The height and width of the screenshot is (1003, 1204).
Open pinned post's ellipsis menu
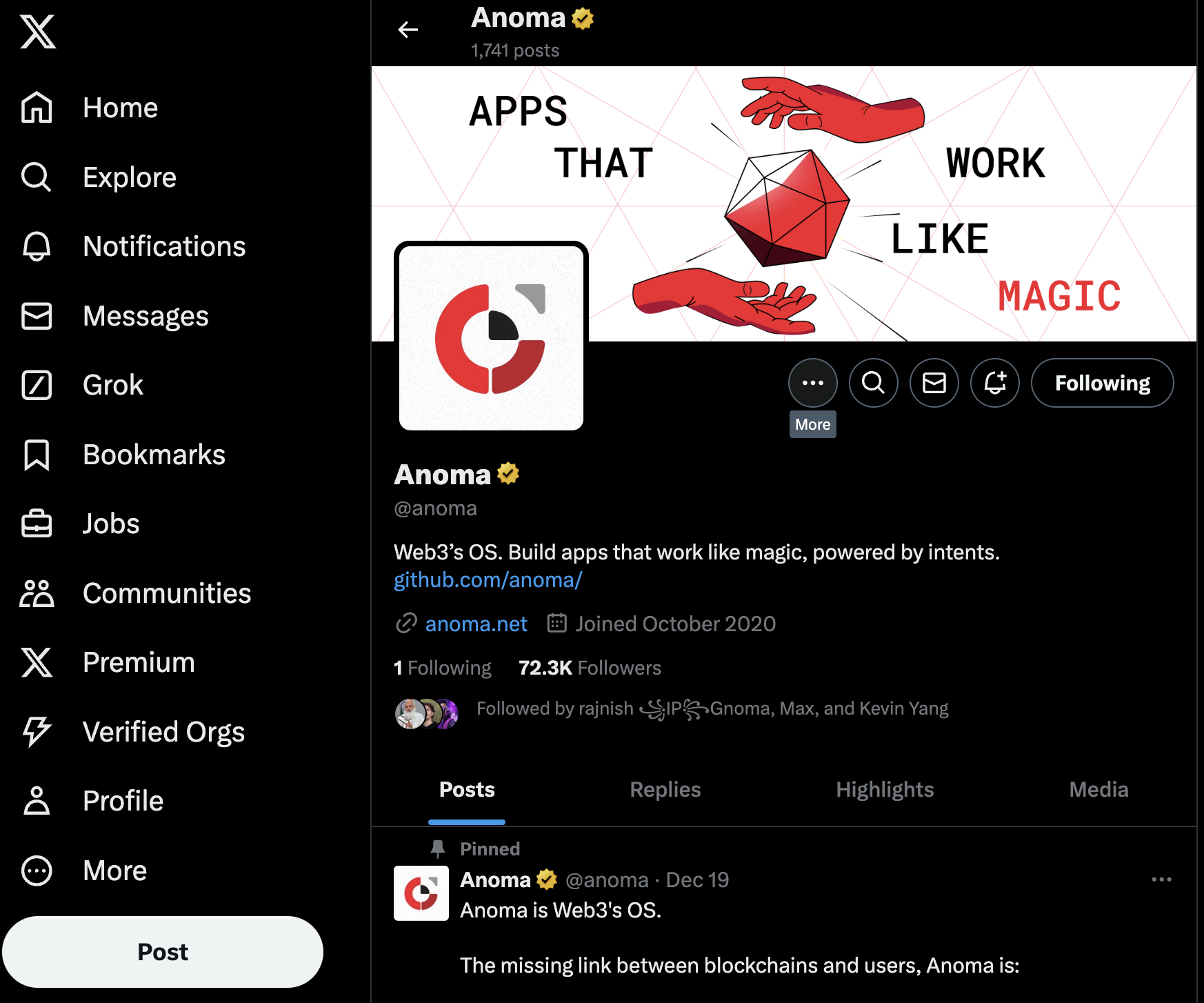click(1162, 880)
